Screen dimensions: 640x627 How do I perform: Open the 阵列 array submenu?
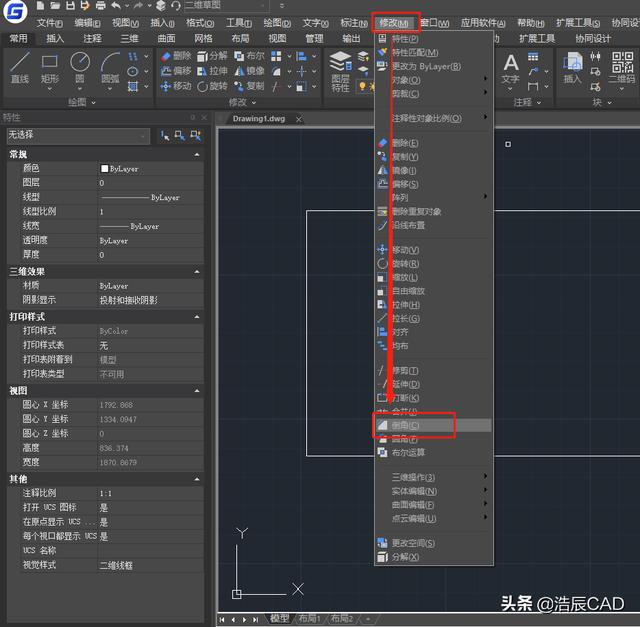(x=433, y=198)
